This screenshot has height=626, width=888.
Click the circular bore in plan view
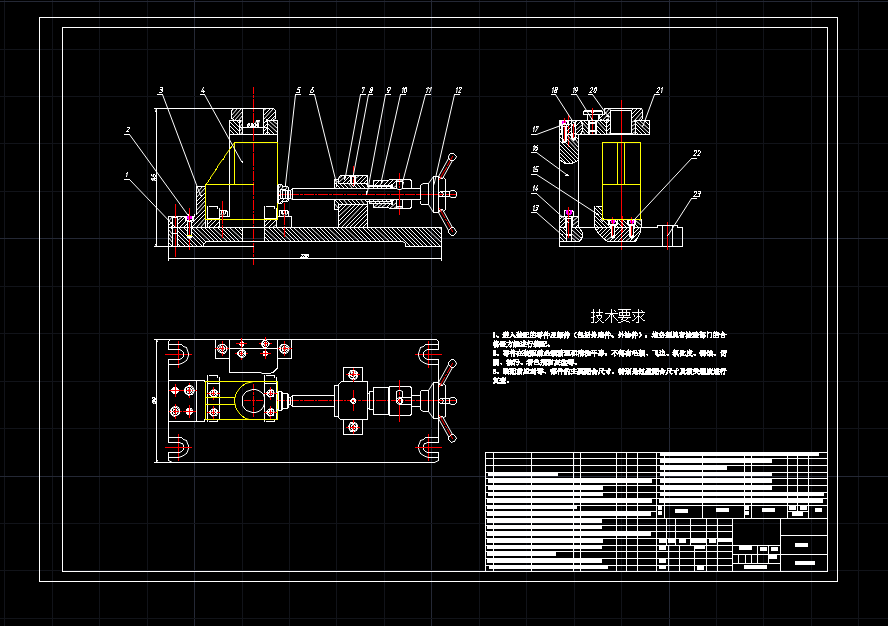point(255,400)
